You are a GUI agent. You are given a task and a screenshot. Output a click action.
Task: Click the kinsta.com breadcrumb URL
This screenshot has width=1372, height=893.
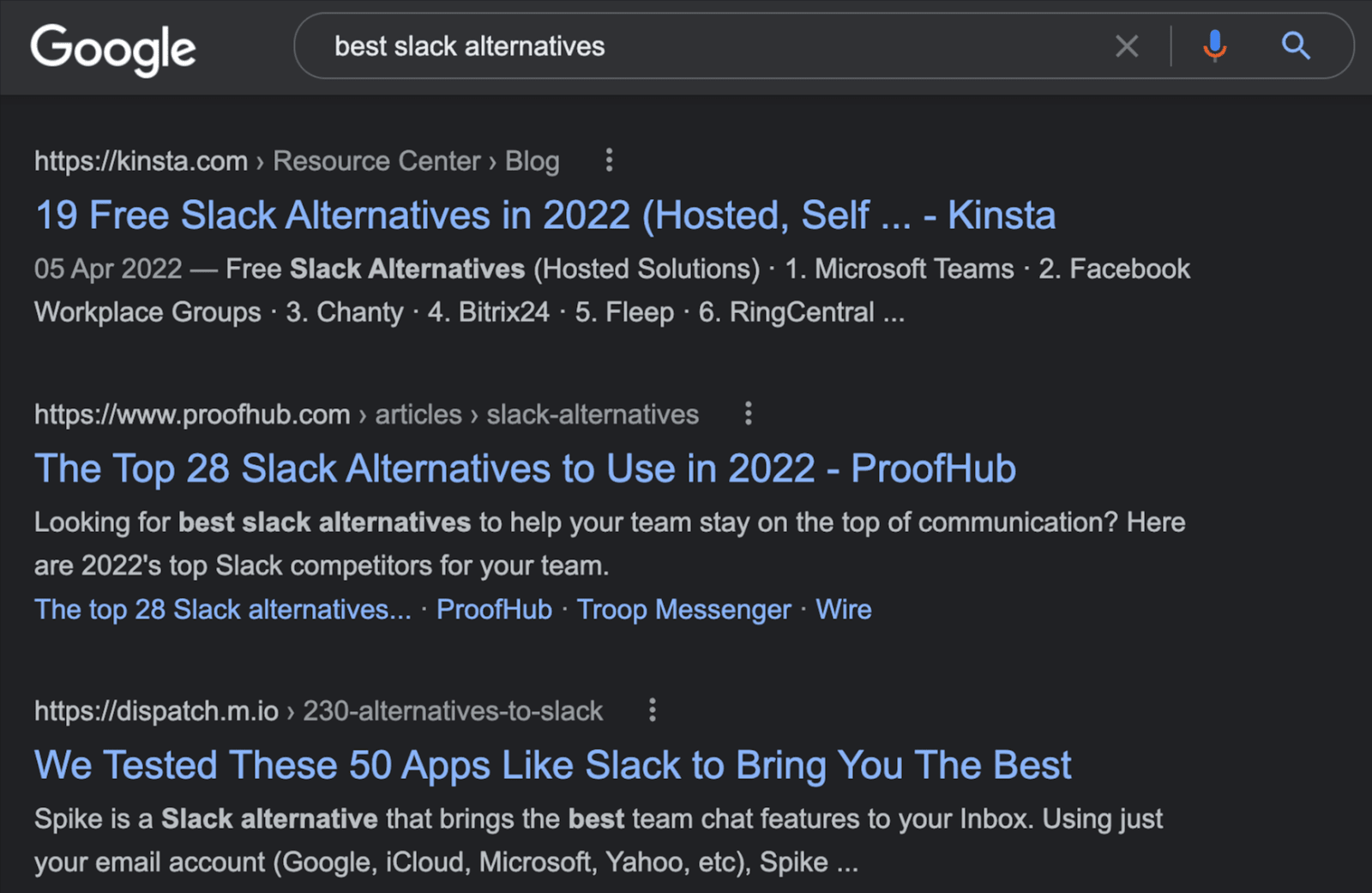297,161
